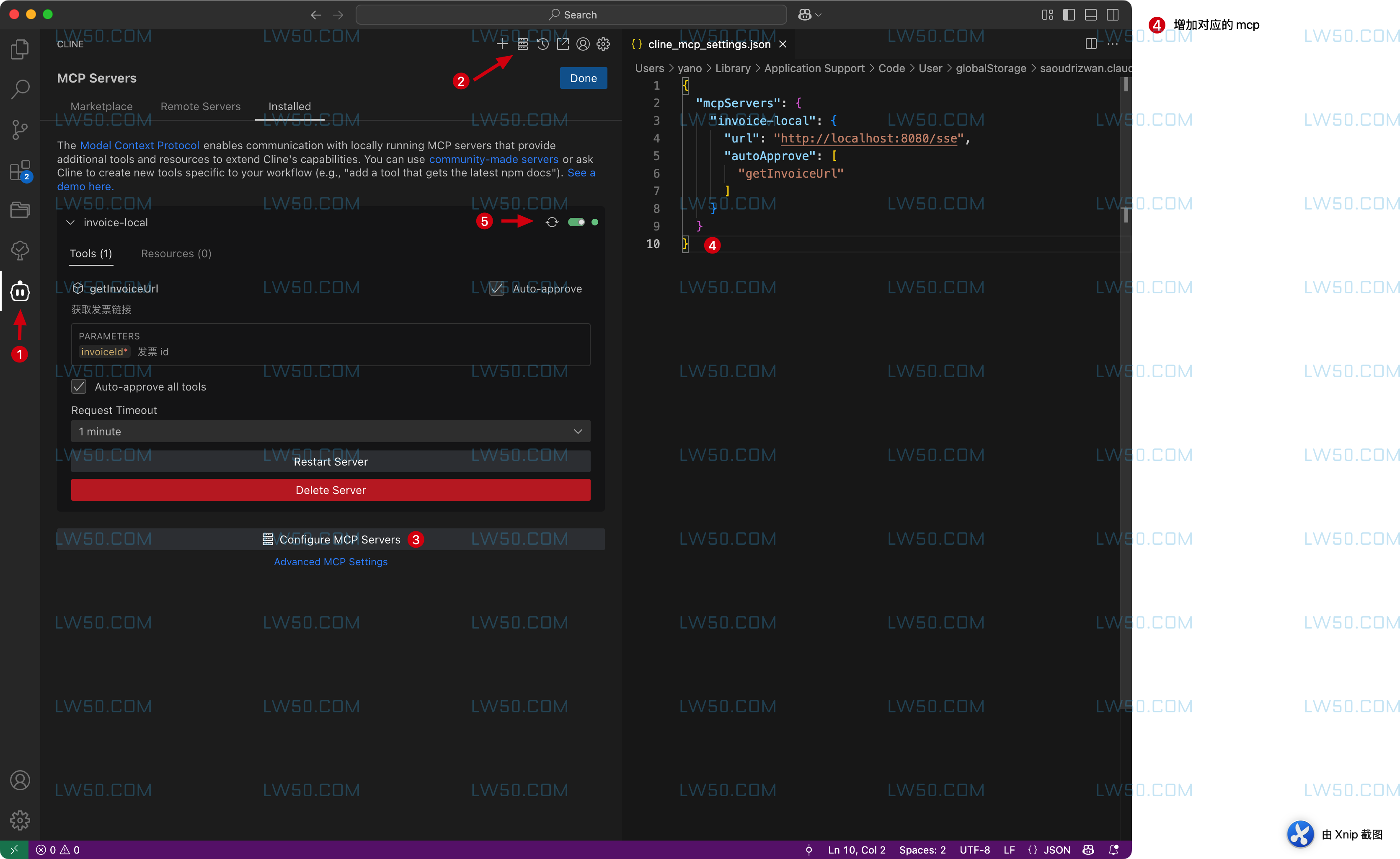Click JSON language mode in status bar
This screenshot has height=859, width=1400.
click(x=1056, y=850)
